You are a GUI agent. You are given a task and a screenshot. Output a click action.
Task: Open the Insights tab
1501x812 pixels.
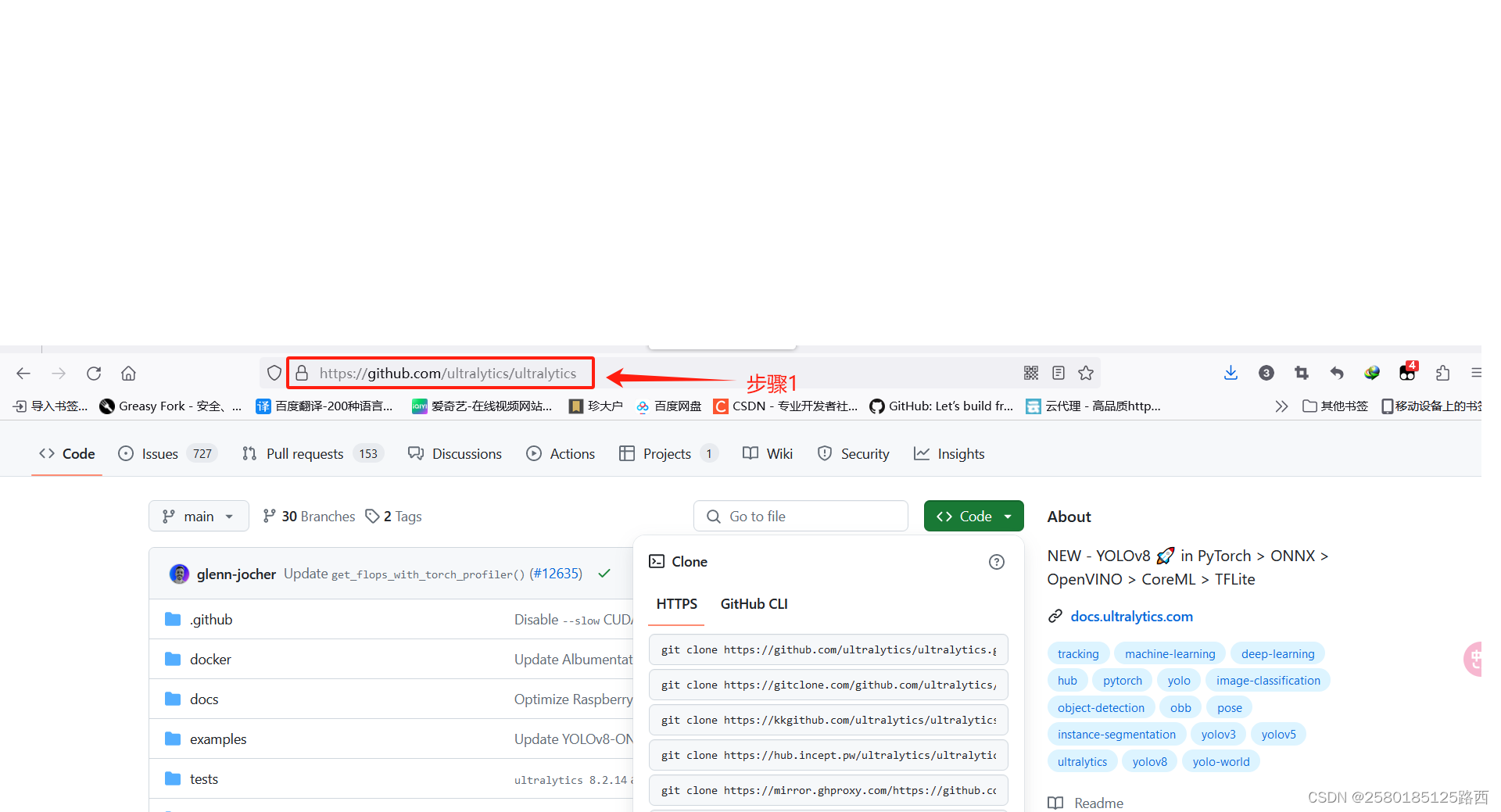[x=949, y=454]
